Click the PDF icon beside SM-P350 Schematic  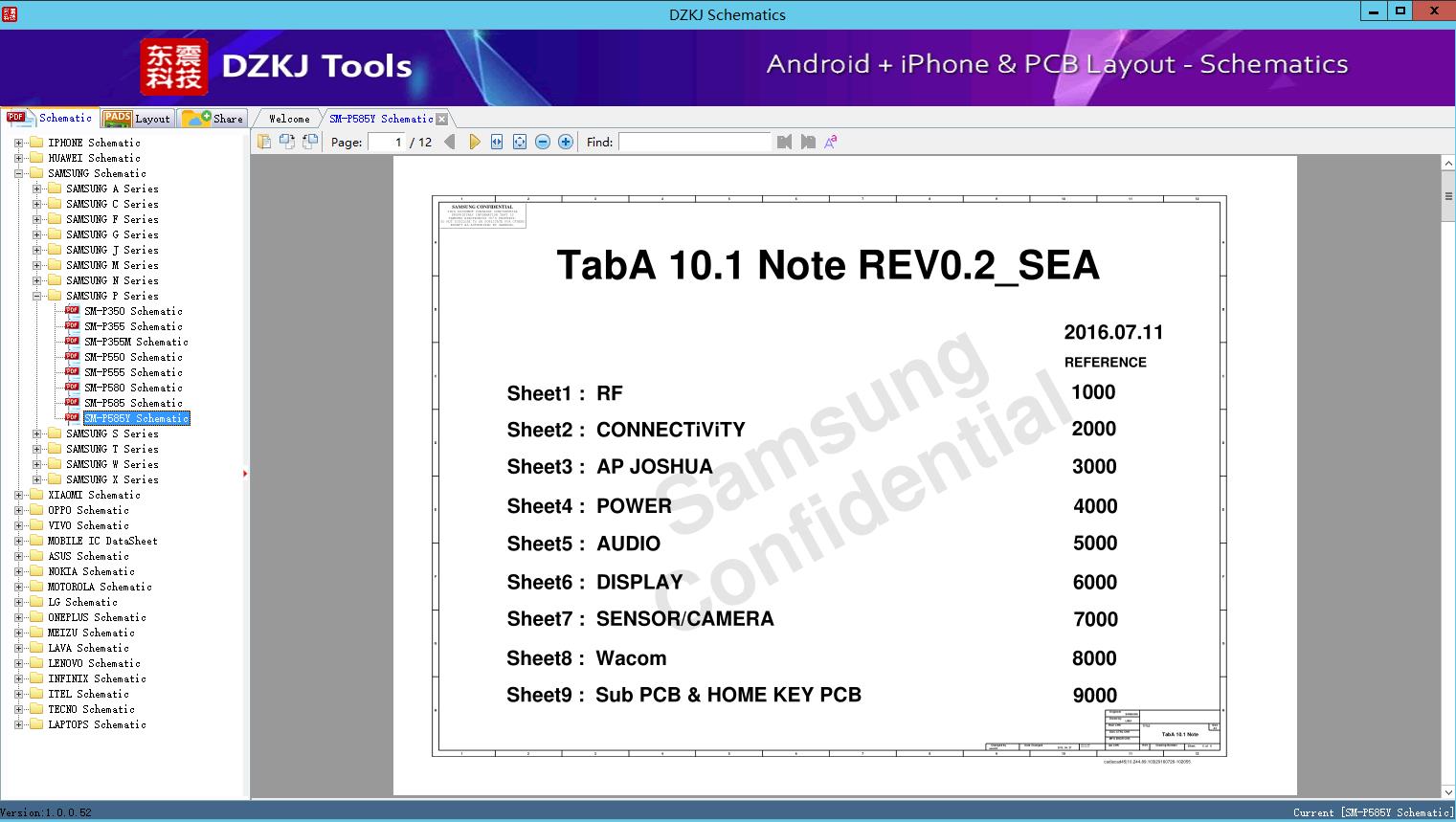[72, 311]
